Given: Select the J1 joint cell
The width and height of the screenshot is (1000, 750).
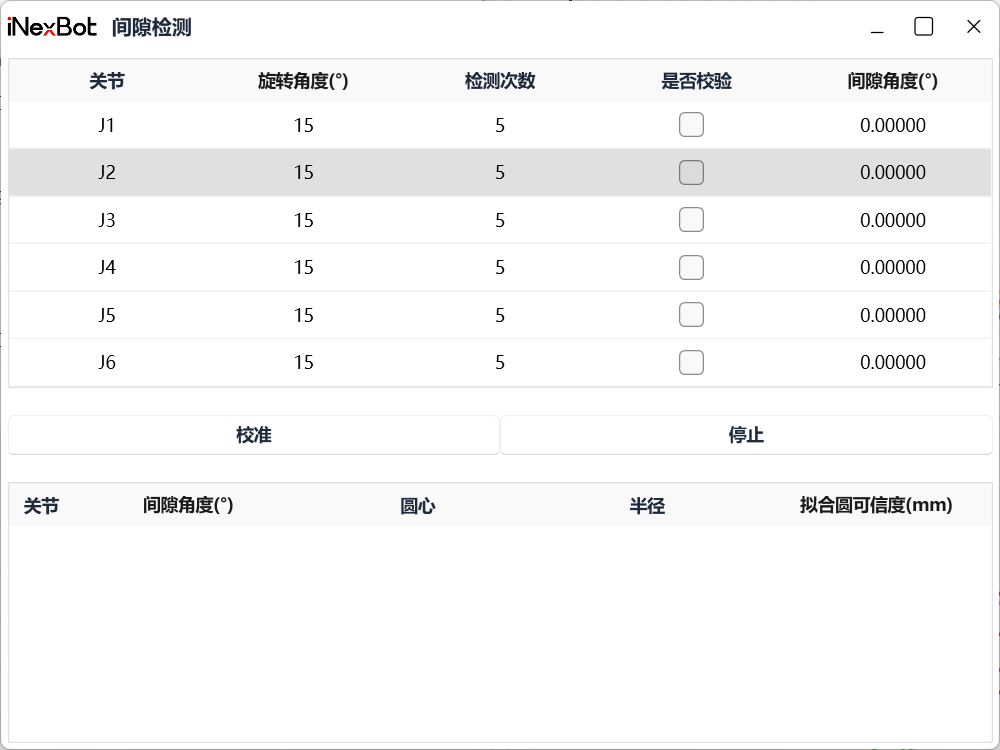Looking at the screenshot, I should (107, 125).
